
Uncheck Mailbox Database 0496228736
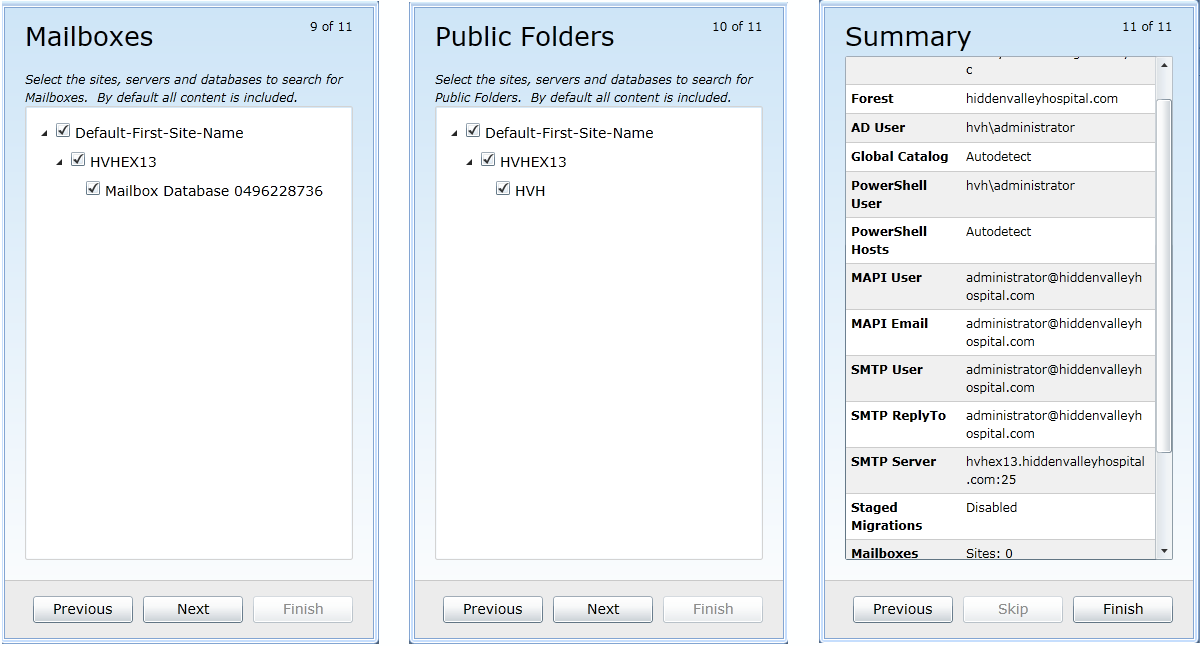click(x=93, y=189)
